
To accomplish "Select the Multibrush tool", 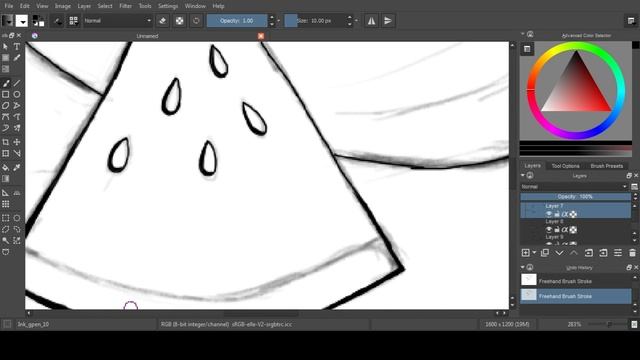I will (17, 128).
